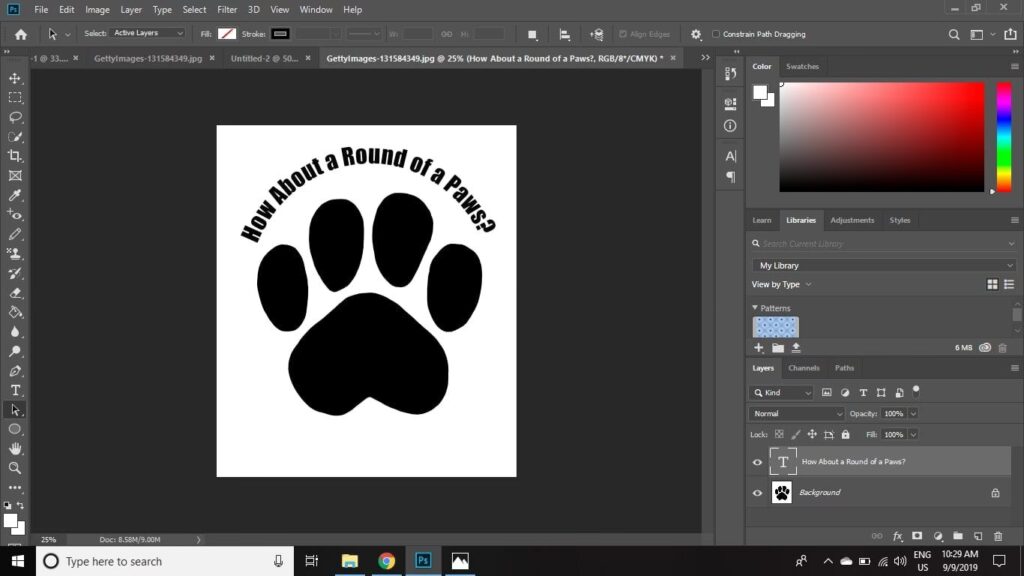1024x576 pixels.
Task: Select the Lasso tool
Action: pos(15,117)
